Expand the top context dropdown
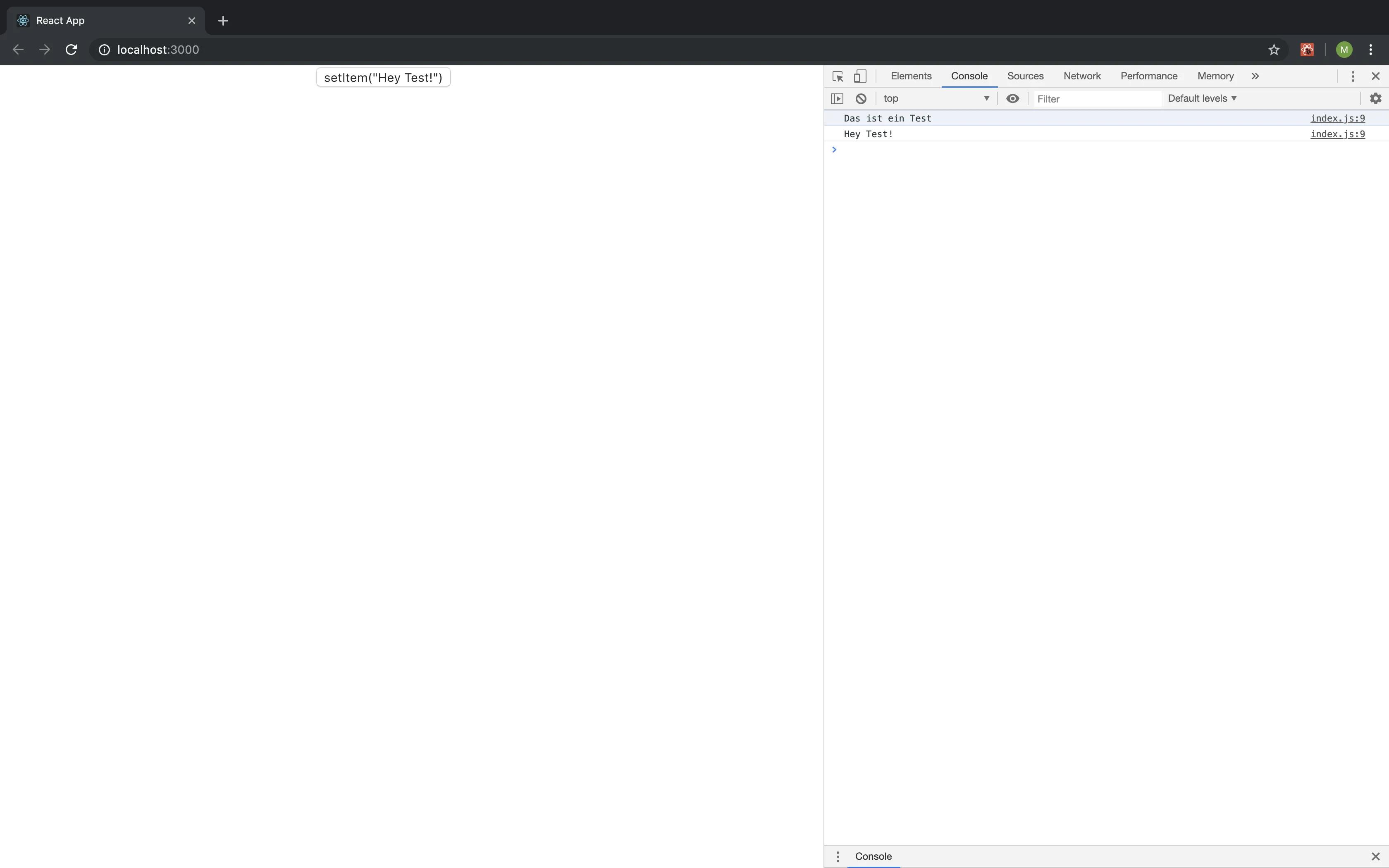The width and height of the screenshot is (1389, 868). 936,99
